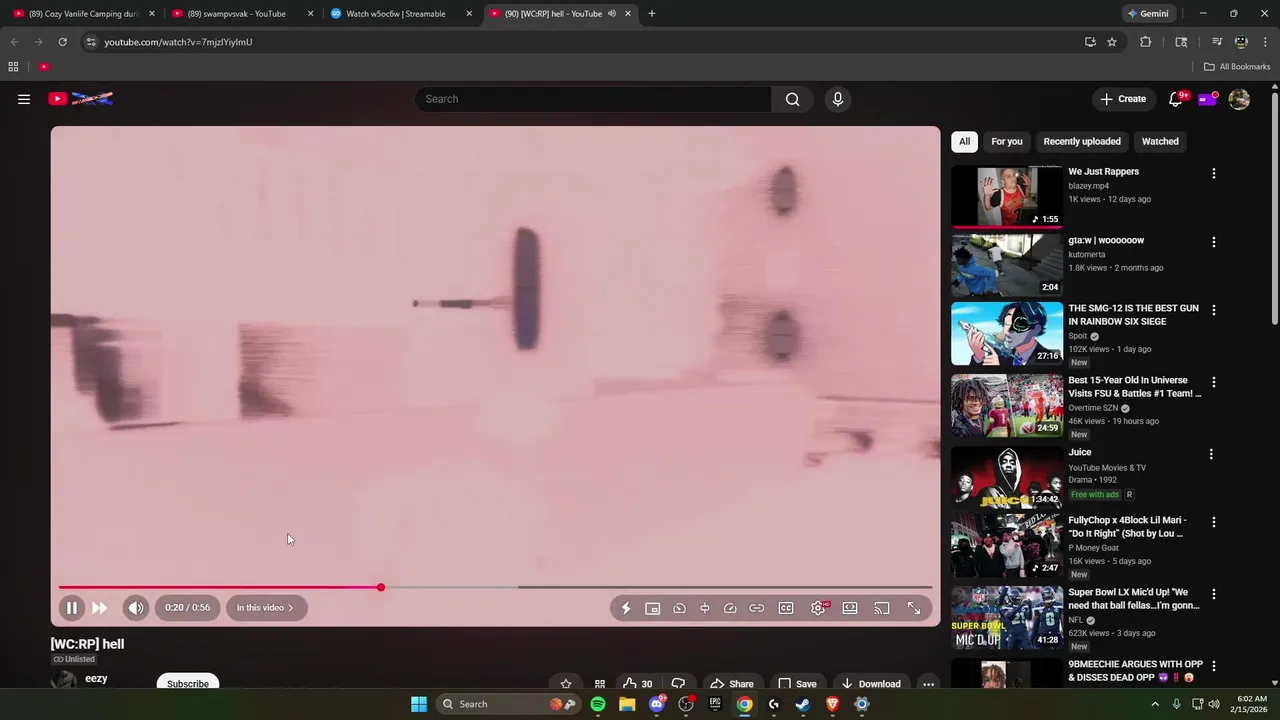Switch to the Streamable browser tab
Image resolution: width=1280 pixels, height=720 pixels.
coord(395,14)
